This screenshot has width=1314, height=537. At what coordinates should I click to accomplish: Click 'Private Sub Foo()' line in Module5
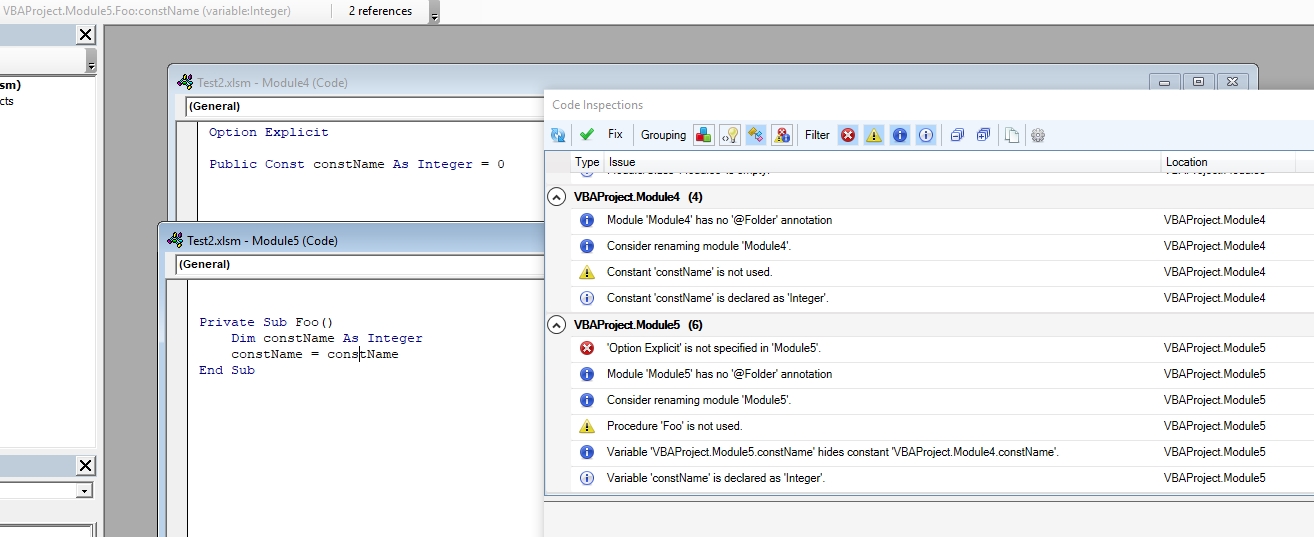click(266, 322)
